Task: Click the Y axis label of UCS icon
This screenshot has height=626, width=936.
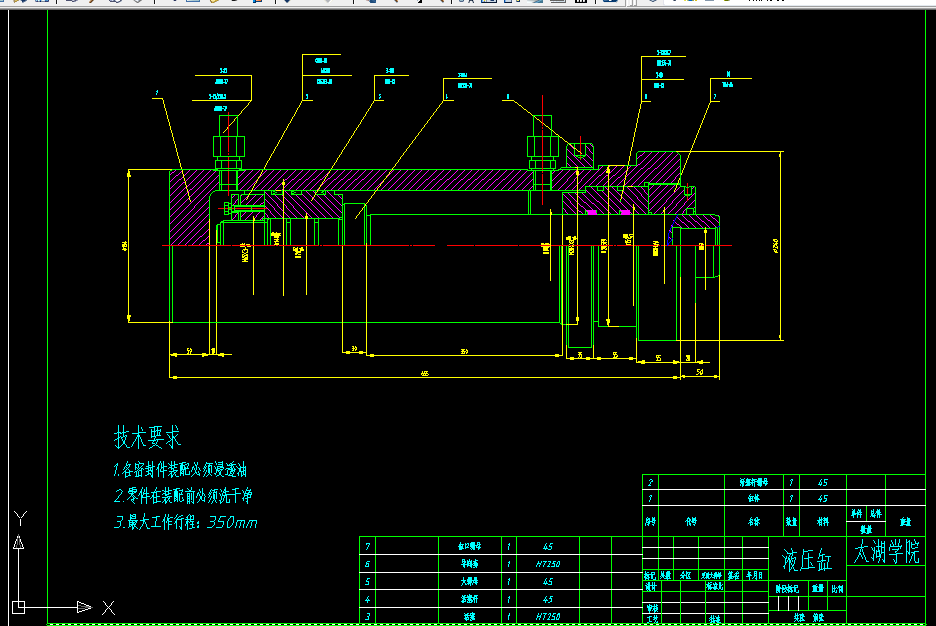Action: click(x=20, y=518)
